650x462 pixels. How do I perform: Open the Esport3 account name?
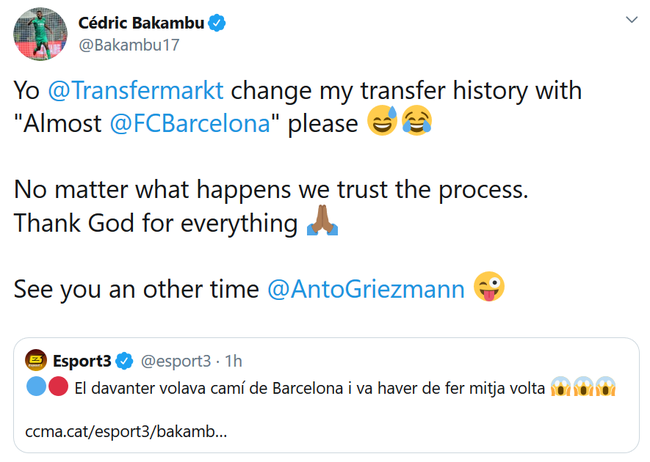[x=82, y=361]
